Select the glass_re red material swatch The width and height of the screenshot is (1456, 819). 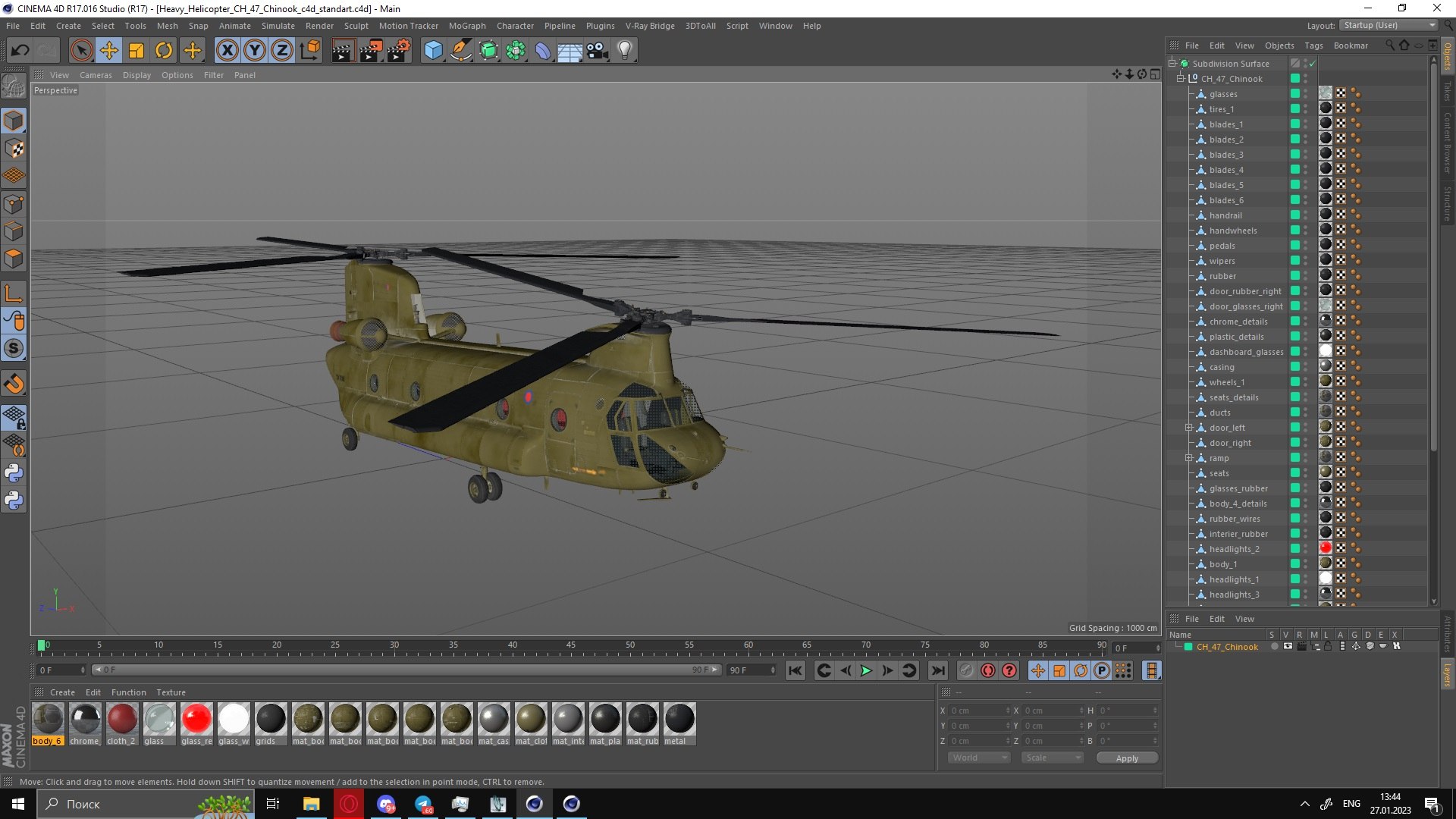point(196,718)
